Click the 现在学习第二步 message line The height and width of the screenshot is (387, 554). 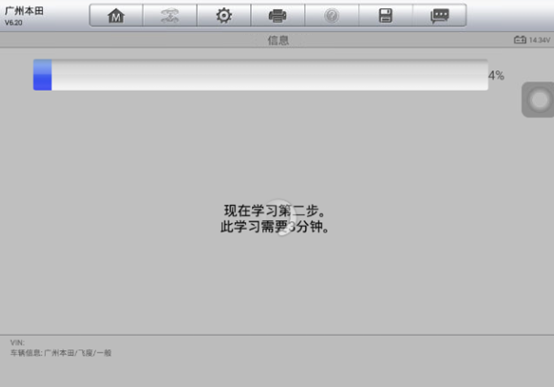coord(275,211)
